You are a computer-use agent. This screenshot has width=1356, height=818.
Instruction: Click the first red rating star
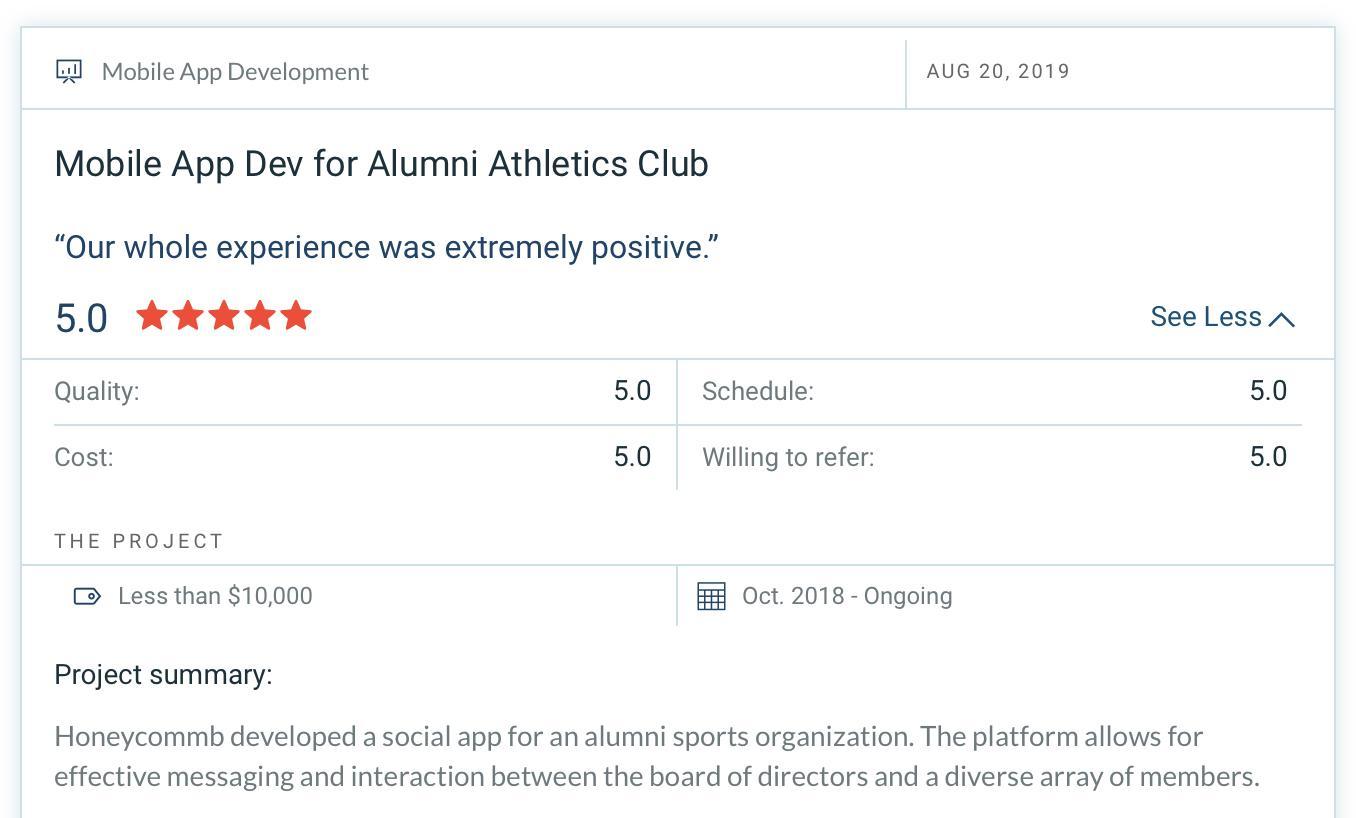coord(152,316)
